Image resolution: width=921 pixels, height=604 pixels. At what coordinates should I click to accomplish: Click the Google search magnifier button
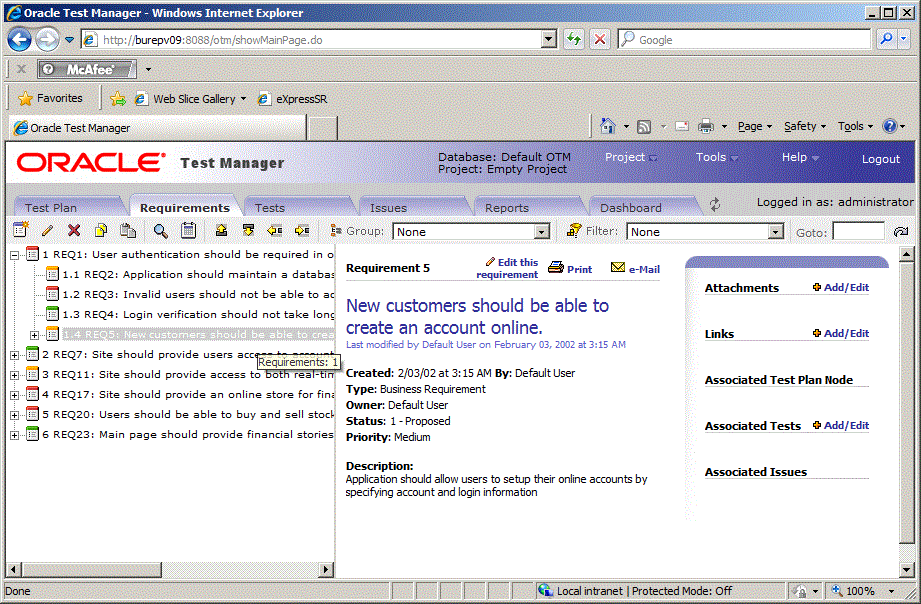point(886,39)
